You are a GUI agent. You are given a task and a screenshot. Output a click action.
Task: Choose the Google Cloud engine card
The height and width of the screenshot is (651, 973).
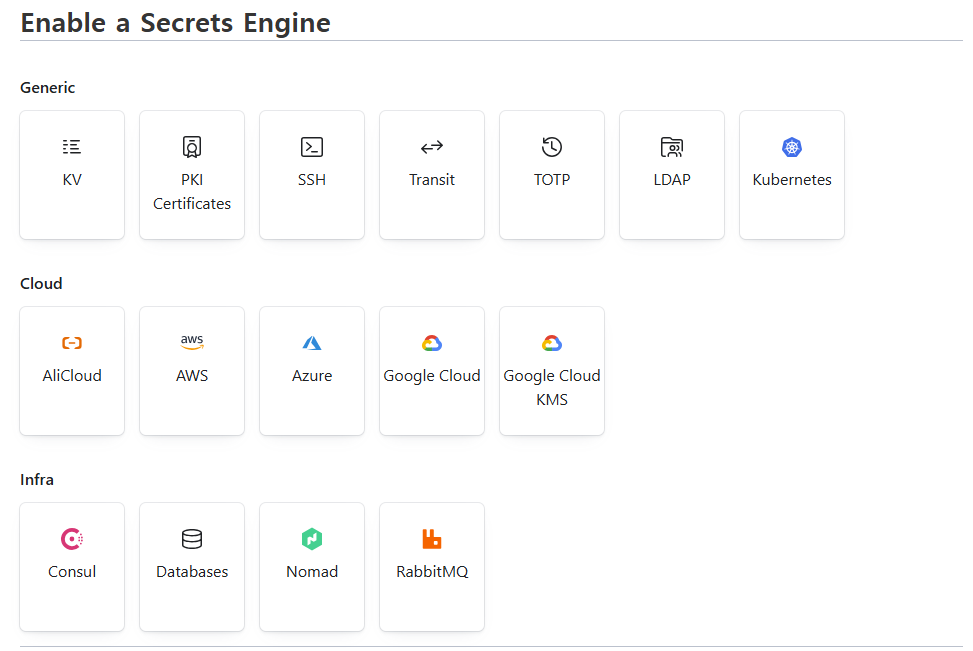point(432,371)
